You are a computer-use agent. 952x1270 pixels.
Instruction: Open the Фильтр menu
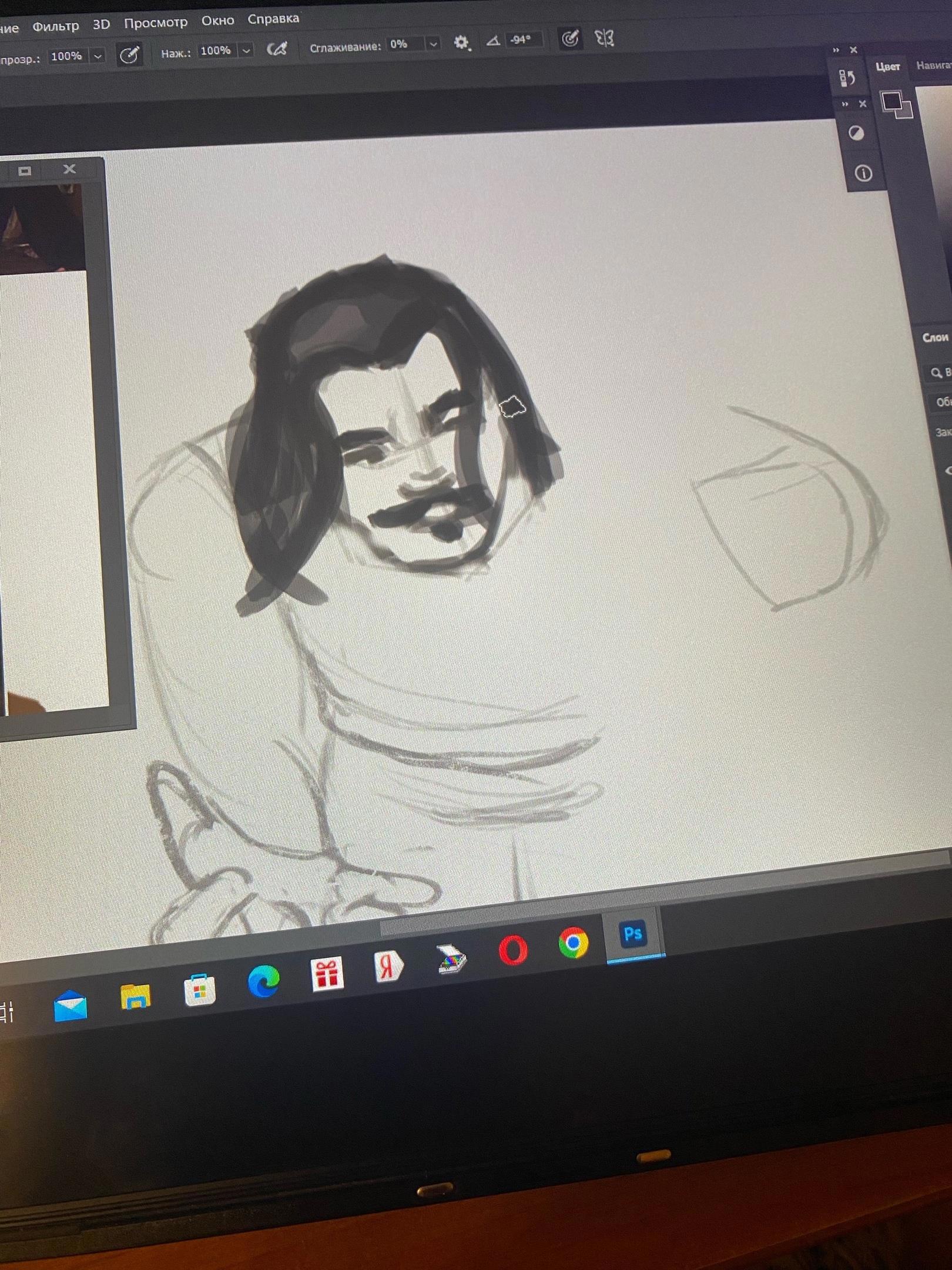(55, 26)
